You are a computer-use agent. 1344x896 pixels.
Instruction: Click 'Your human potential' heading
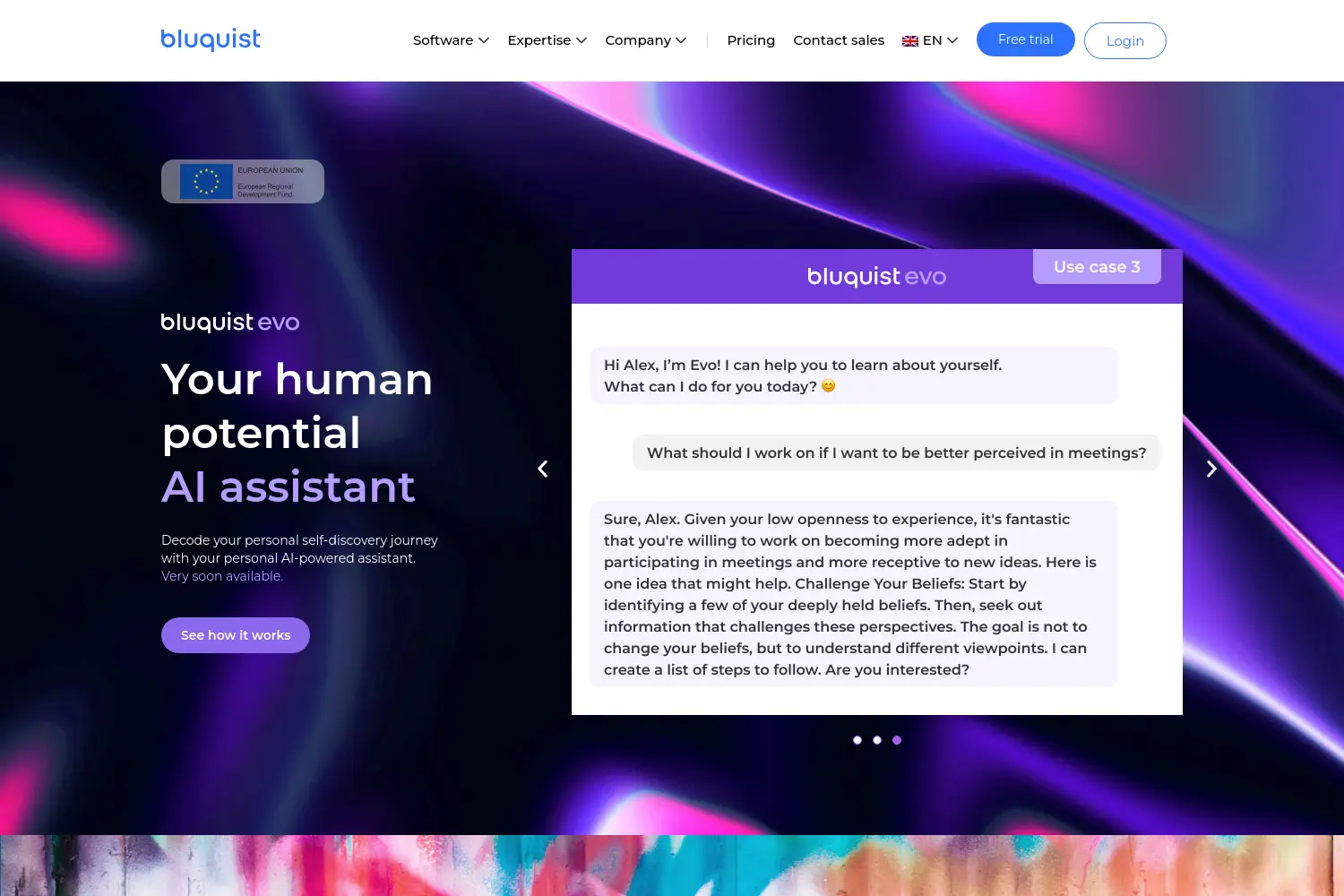click(x=297, y=406)
